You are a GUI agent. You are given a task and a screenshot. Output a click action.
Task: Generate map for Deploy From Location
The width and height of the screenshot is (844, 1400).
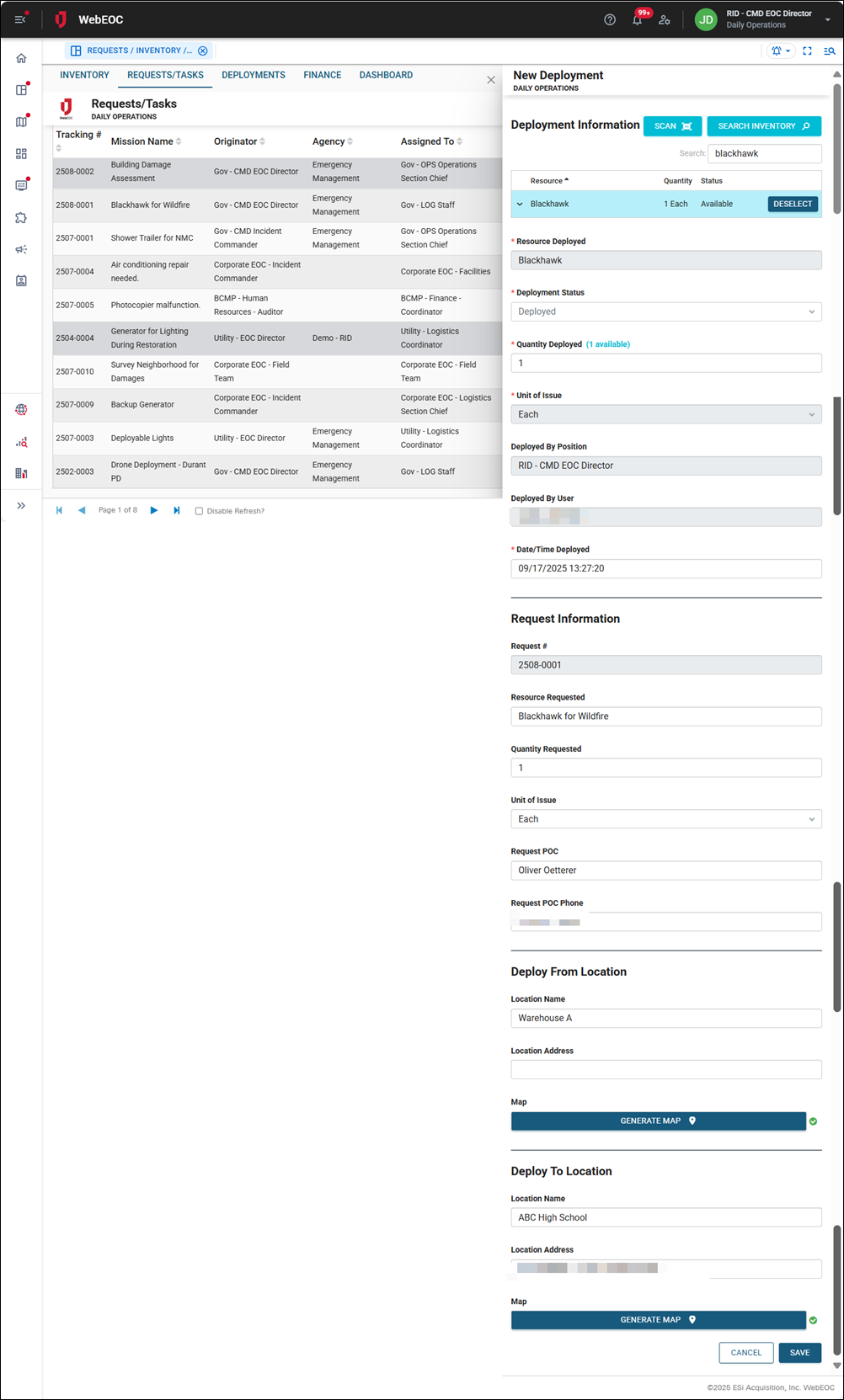(659, 1121)
